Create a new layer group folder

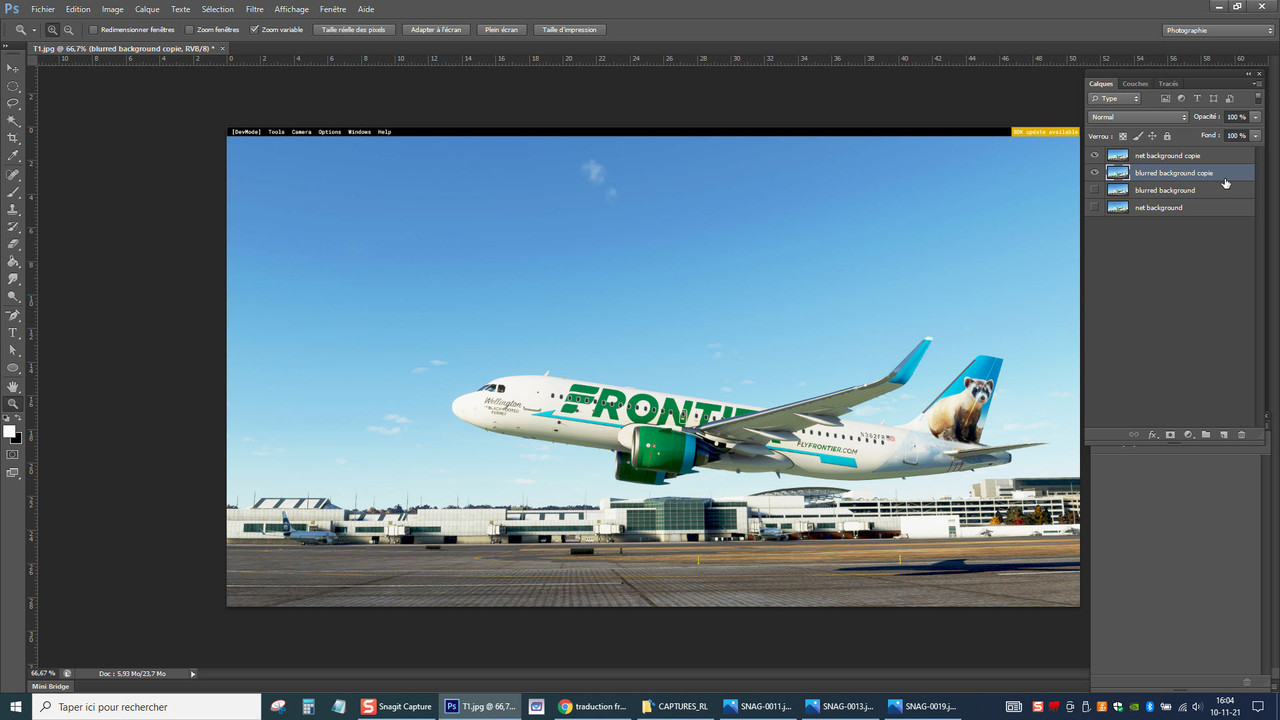click(x=1206, y=435)
